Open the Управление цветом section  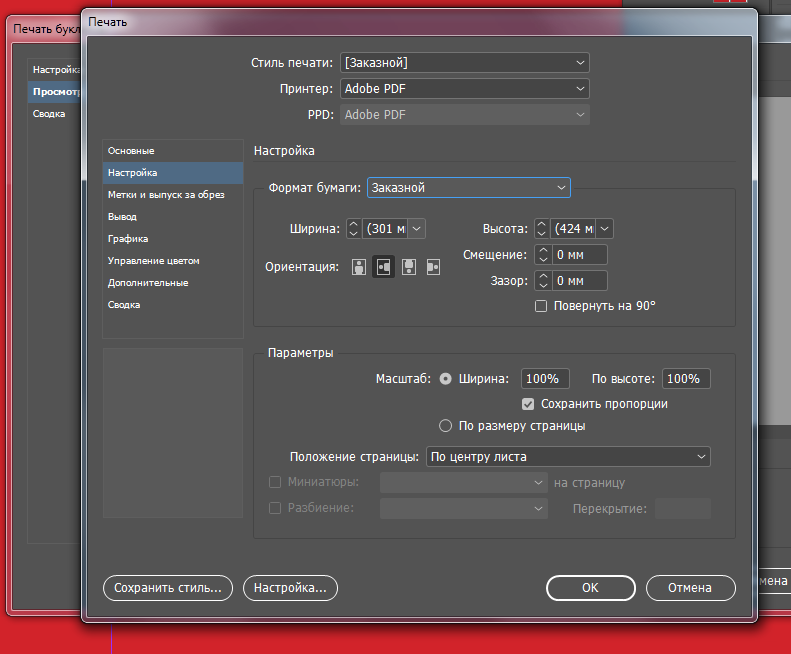point(154,261)
